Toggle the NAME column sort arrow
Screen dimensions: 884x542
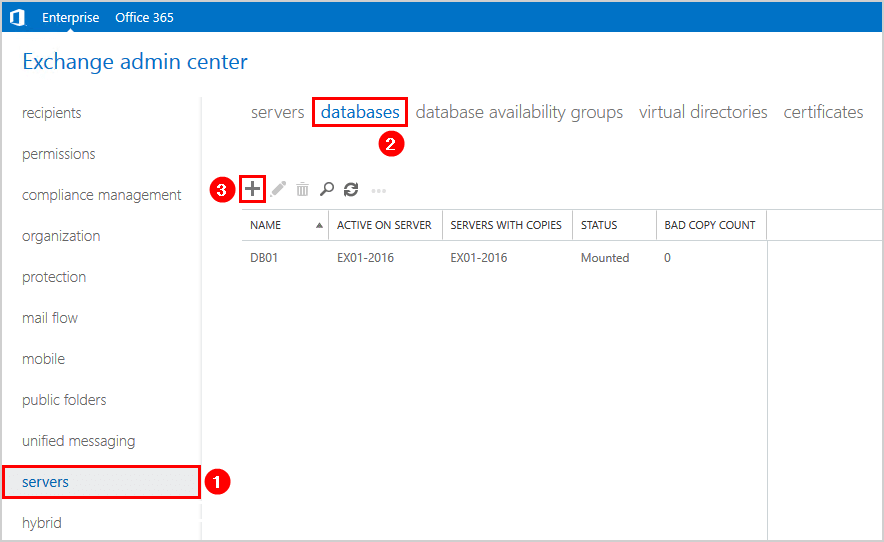(319, 225)
